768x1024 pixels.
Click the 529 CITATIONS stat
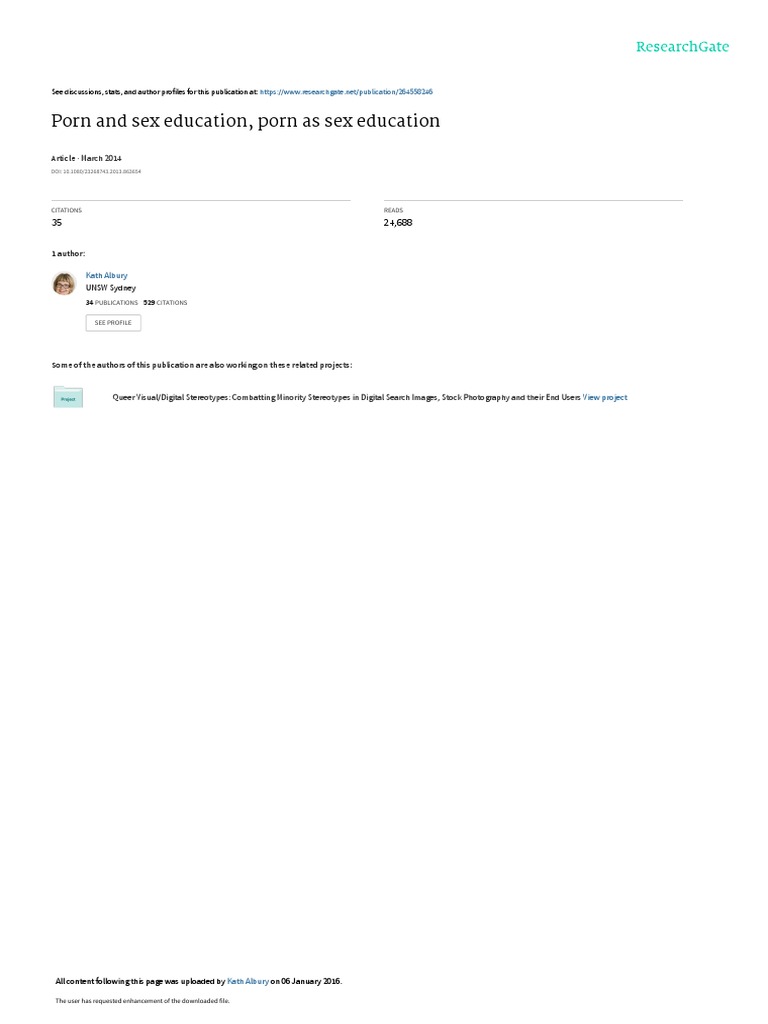click(165, 303)
